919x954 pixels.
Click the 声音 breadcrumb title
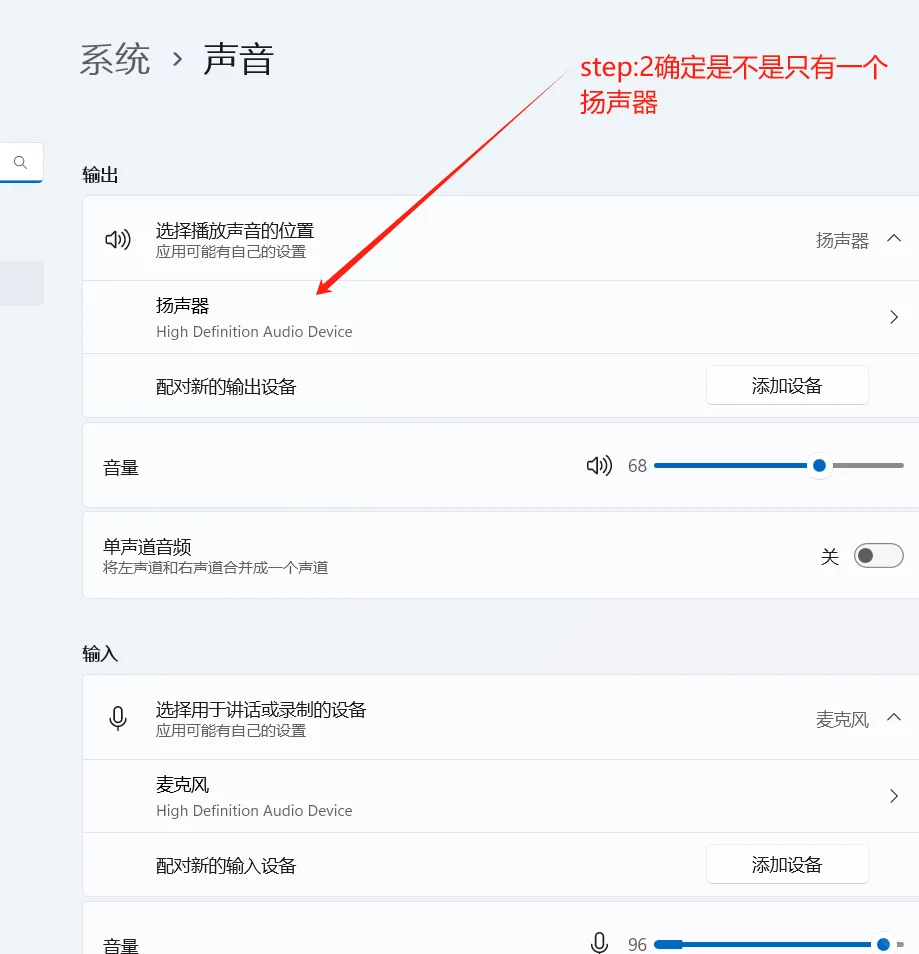238,60
